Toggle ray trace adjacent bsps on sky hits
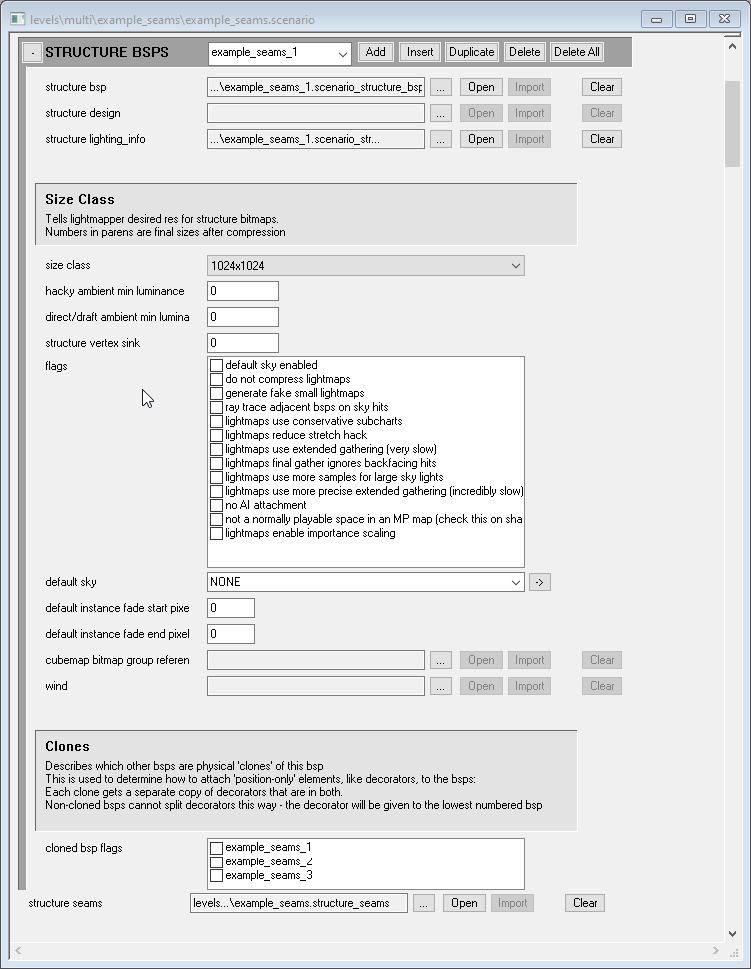751x969 pixels. pos(216,407)
